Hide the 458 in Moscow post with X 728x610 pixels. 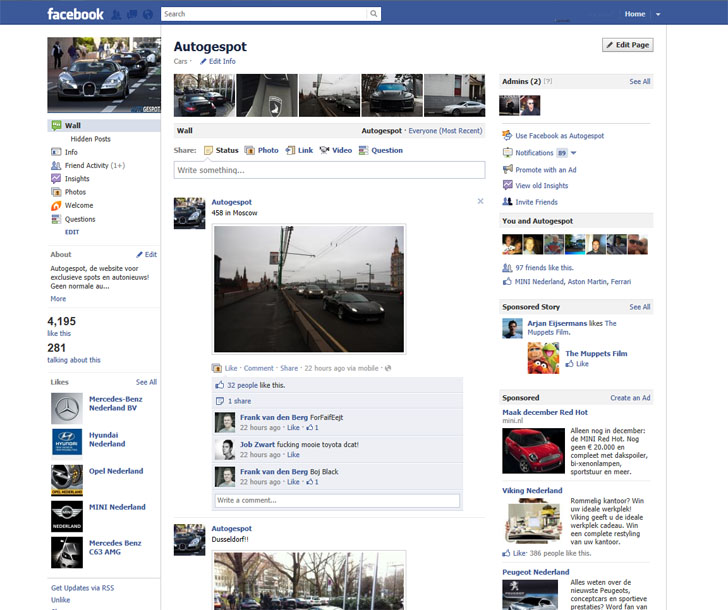pyautogui.click(x=481, y=201)
